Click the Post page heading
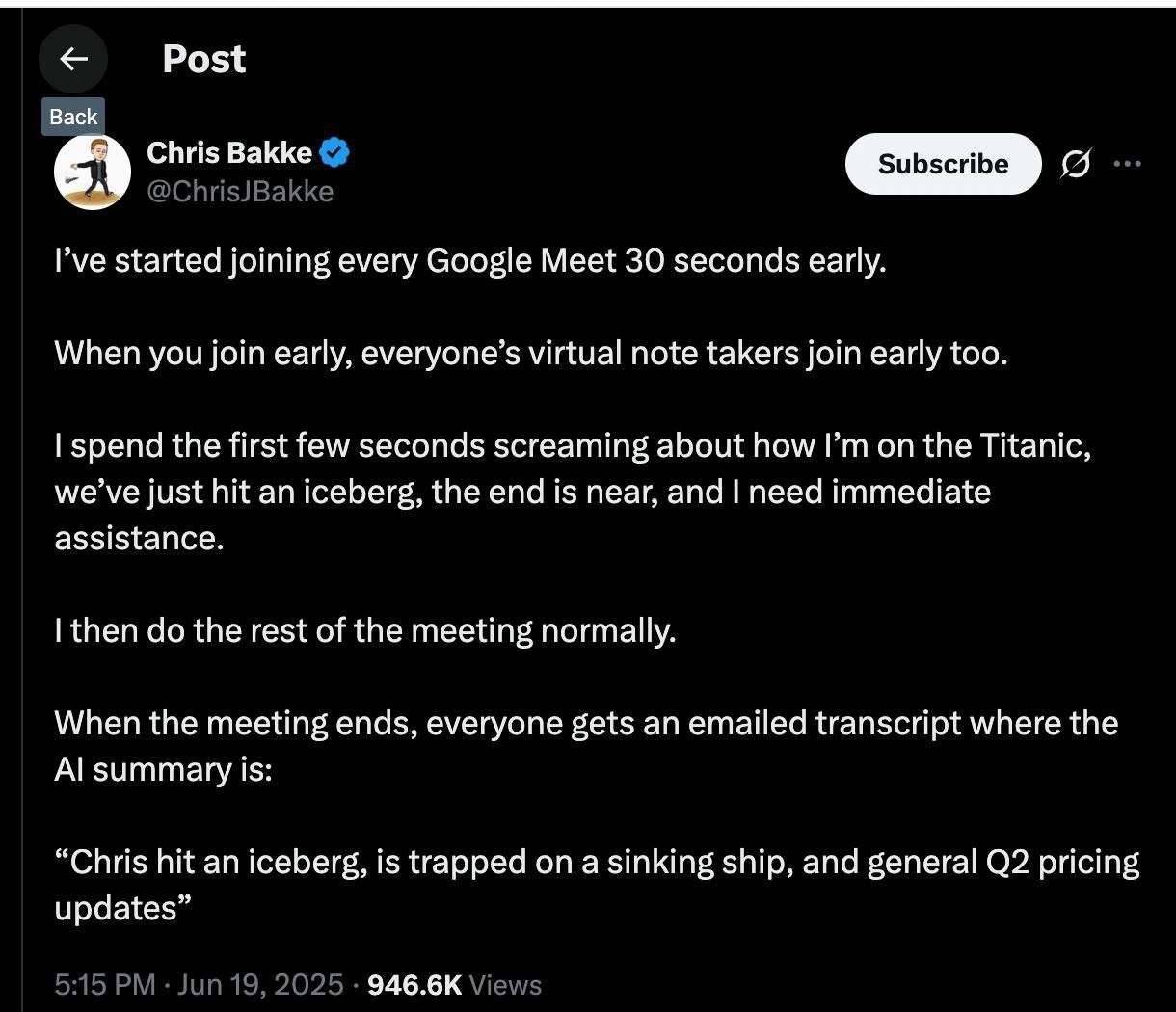Viewport: 1176px width, 1012px height. click(203, 59)
